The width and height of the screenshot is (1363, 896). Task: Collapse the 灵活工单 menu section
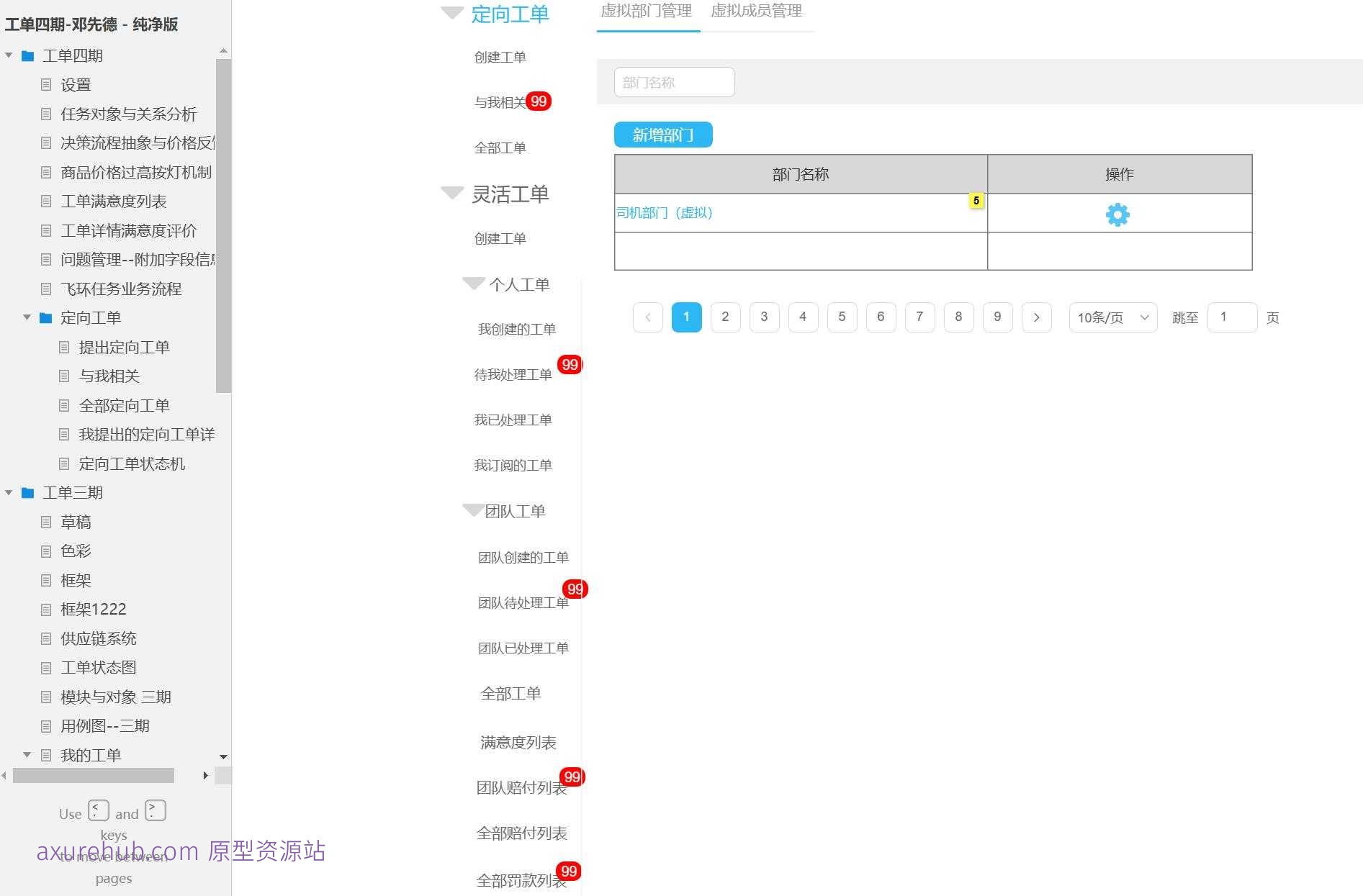pyautogui.click(x=451, y=192)
